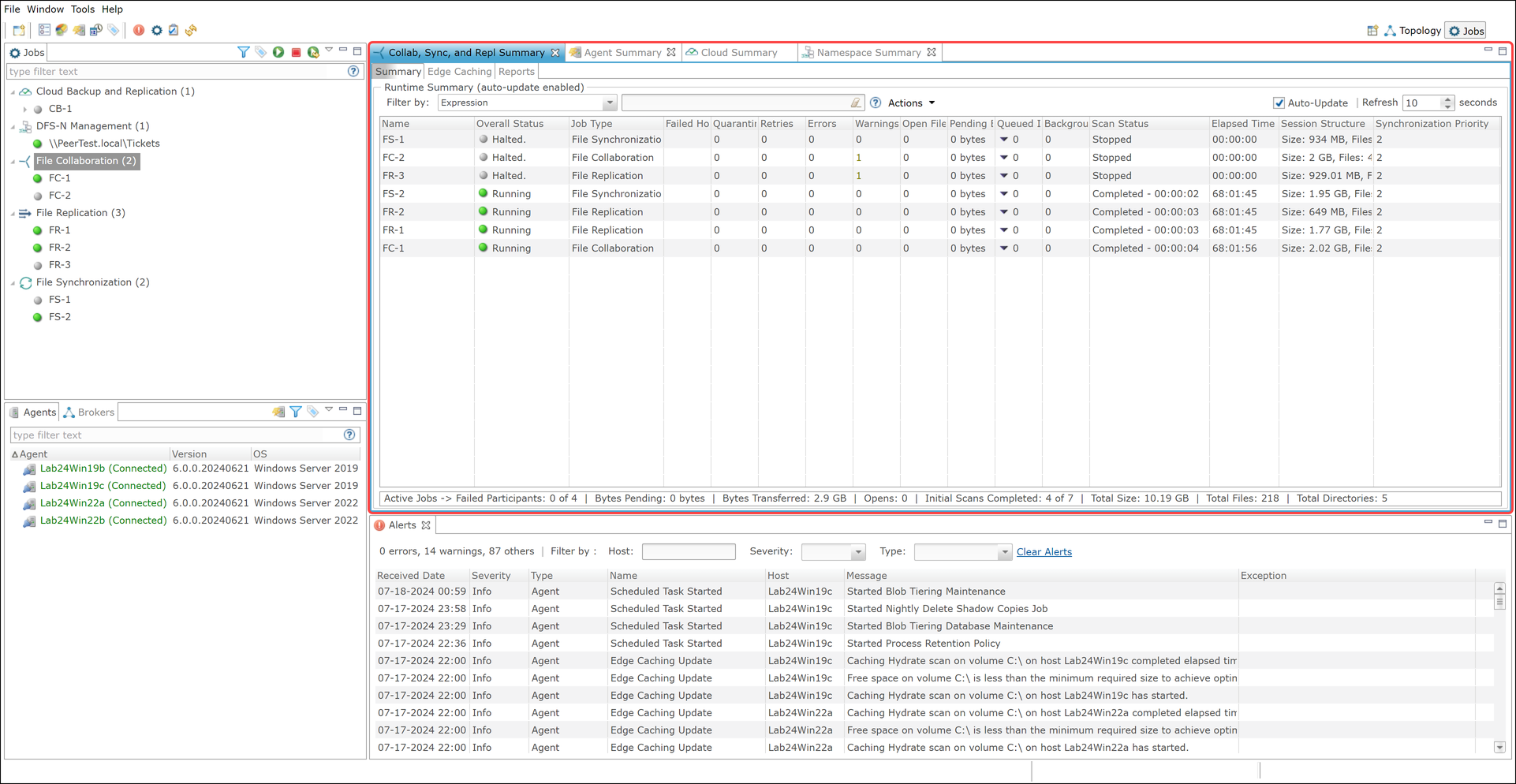This screenshot has width=1516, height=784.
Task: Click the yellow refresh arrows icon
Action: click(x=191, y=30)
